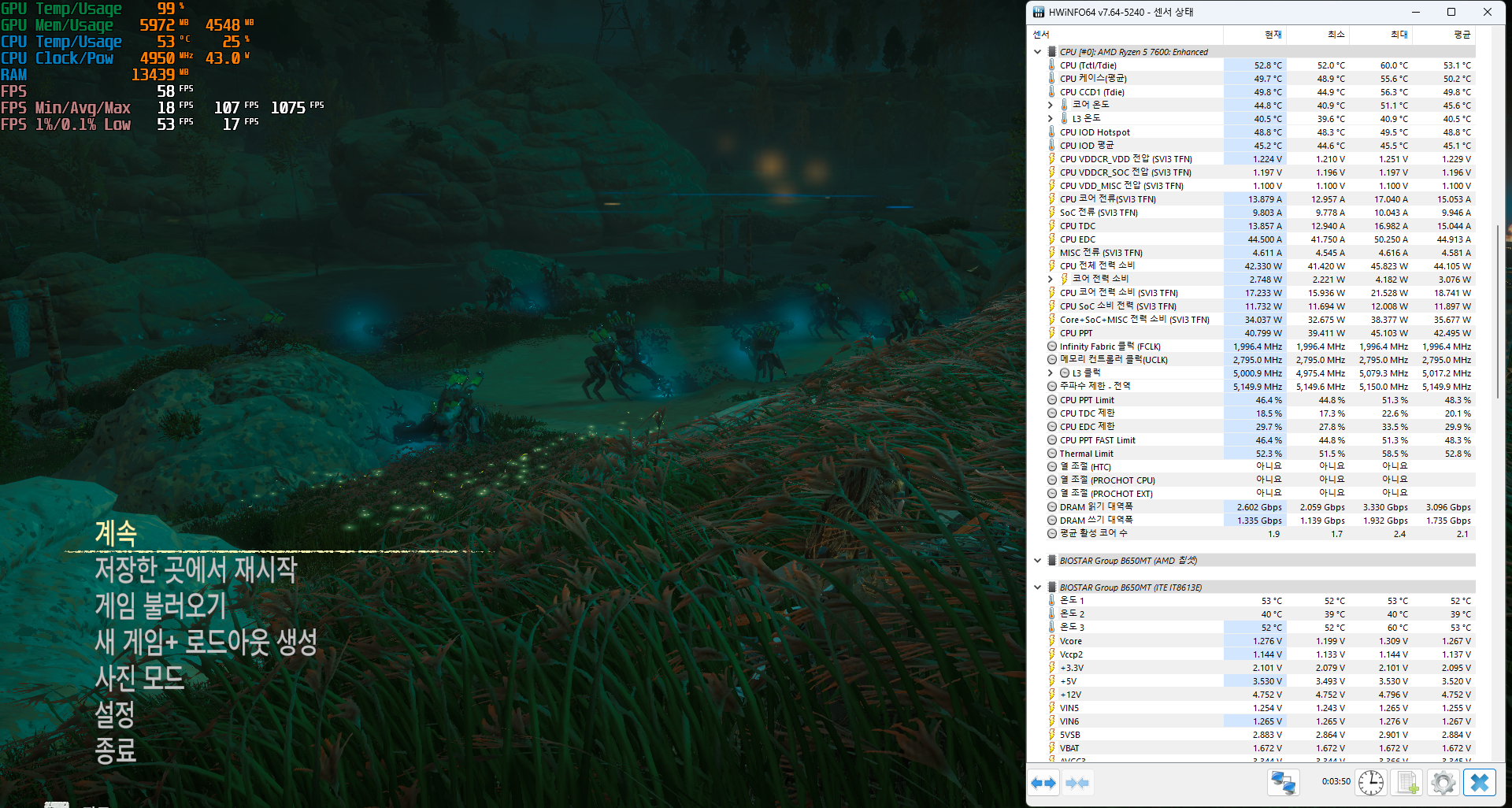Expand the L3 온도 sub-tree
The image size is (1512, 808).
(1050, 119)
